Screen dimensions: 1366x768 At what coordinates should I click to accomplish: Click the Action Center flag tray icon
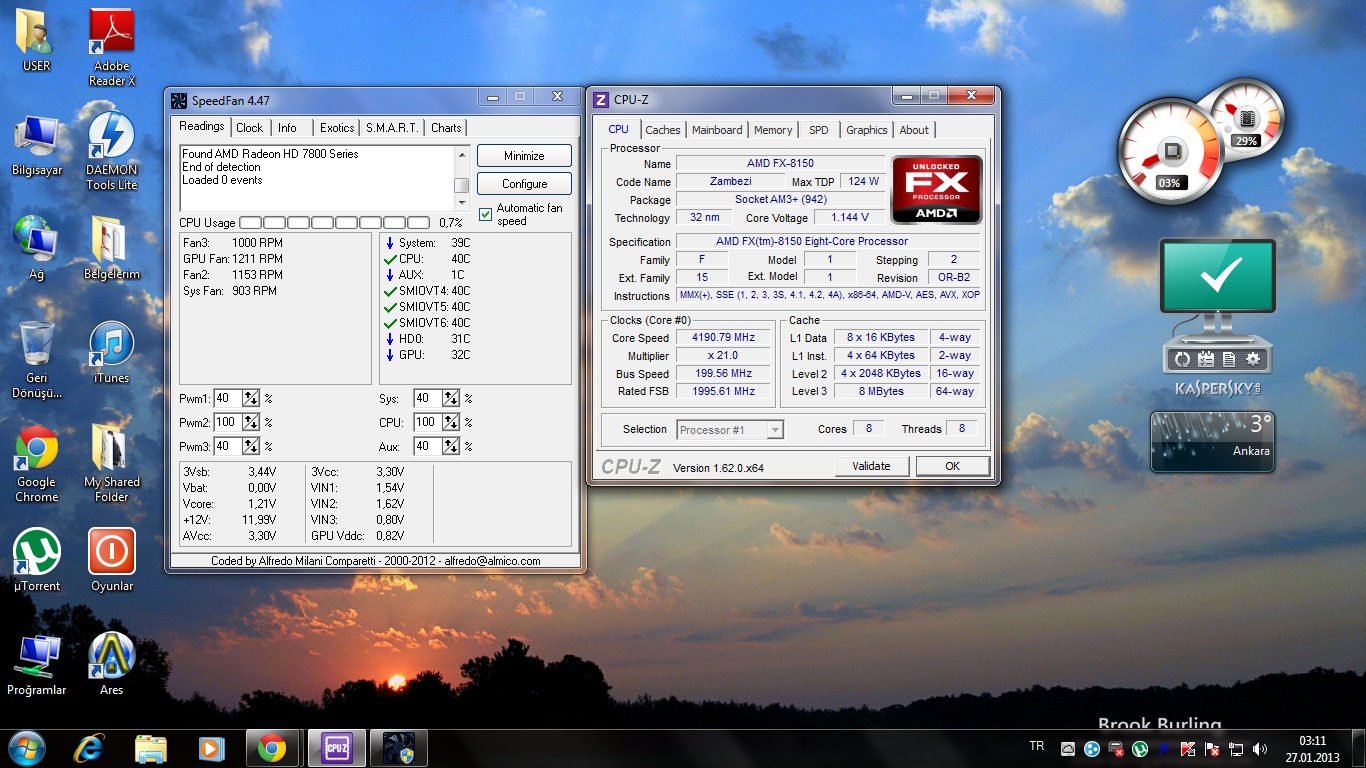coord(1212,749)
